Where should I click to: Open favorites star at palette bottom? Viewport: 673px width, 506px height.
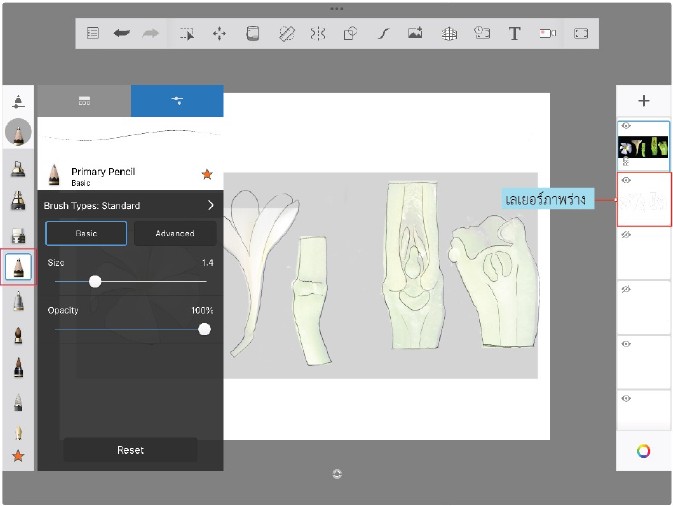(x=18, y=456)
